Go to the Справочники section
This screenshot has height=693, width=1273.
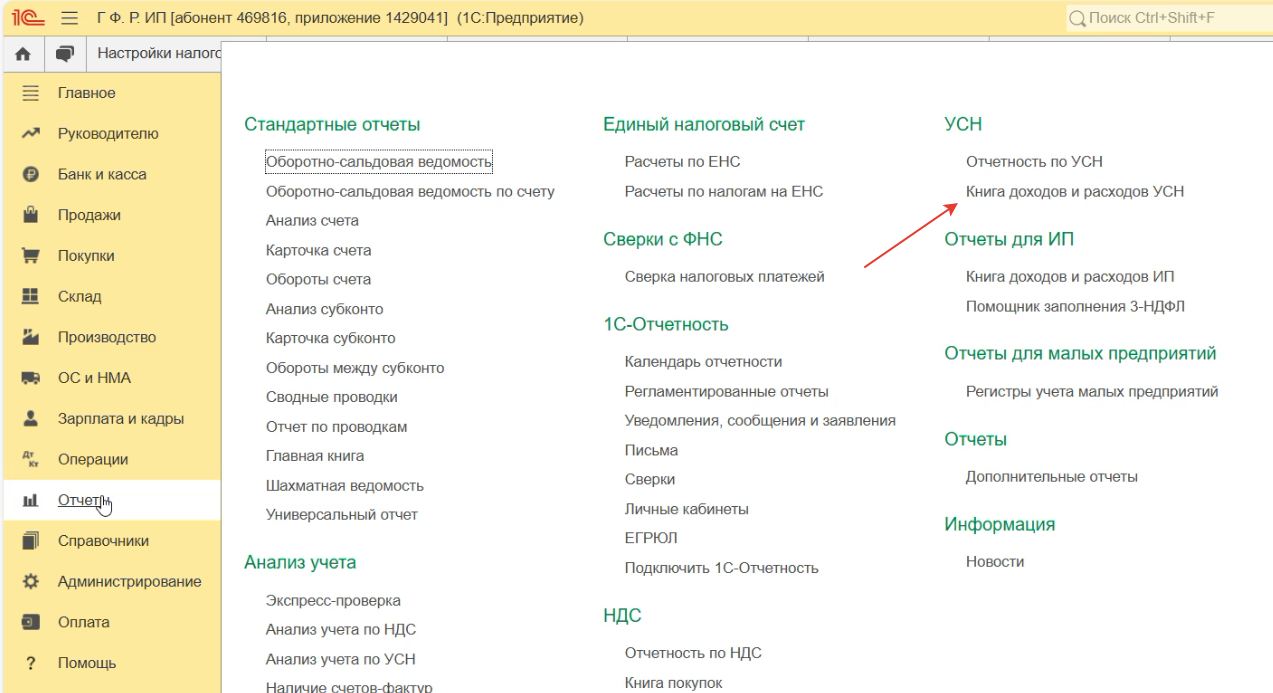[103, 541]
